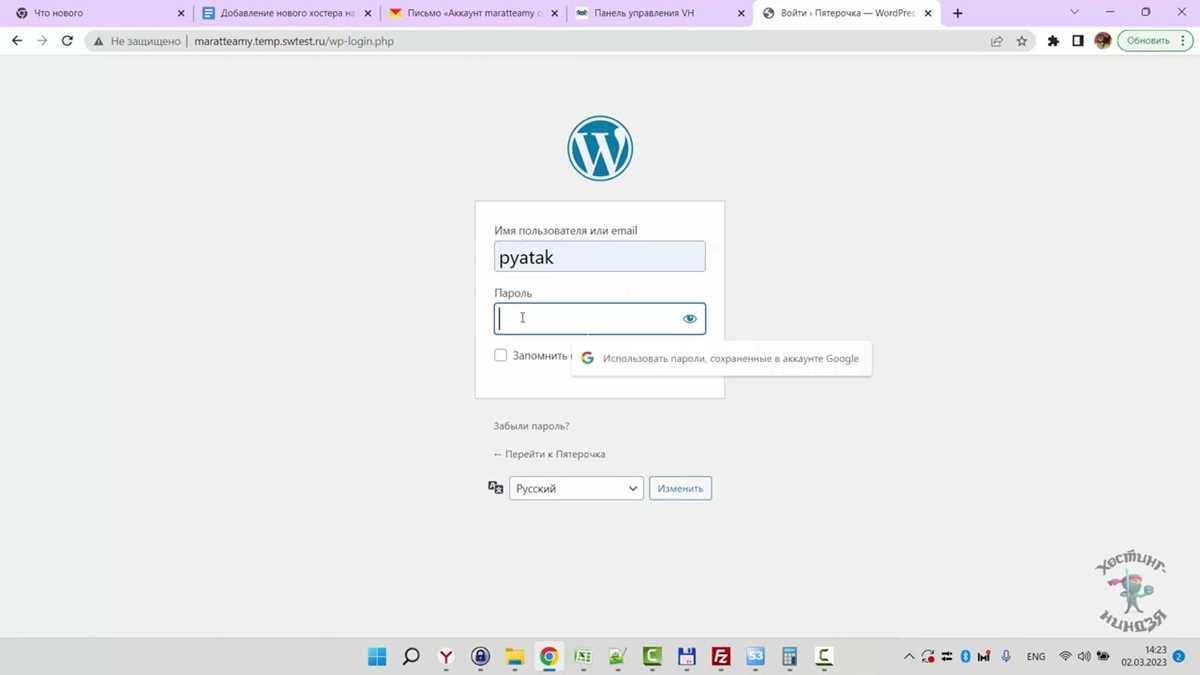
Task: Click the translation icon beside language selector
Action: point(495,488)
